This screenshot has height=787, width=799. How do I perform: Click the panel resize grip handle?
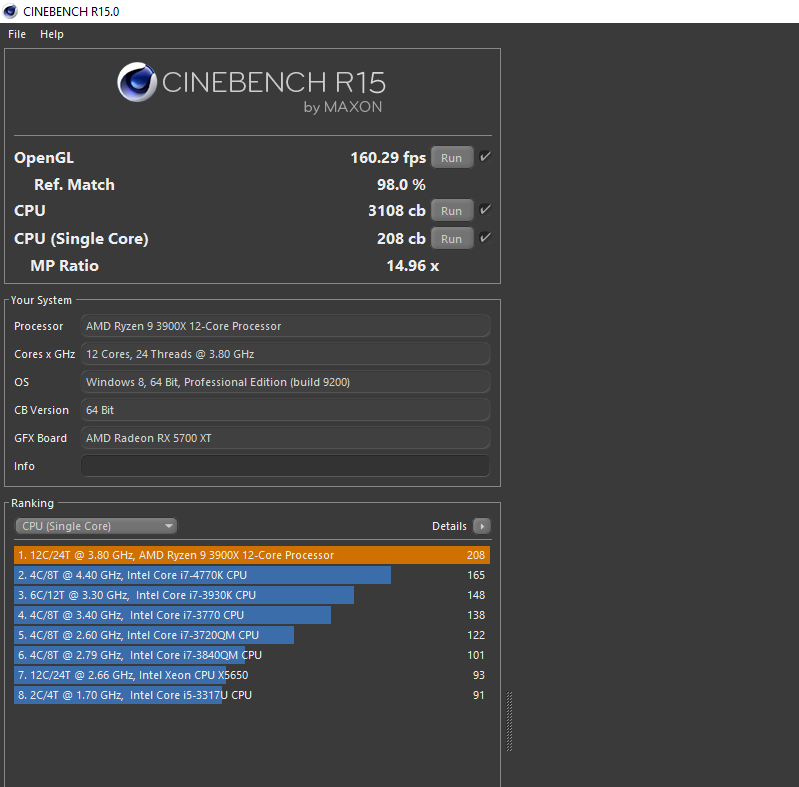click(509, 721)
